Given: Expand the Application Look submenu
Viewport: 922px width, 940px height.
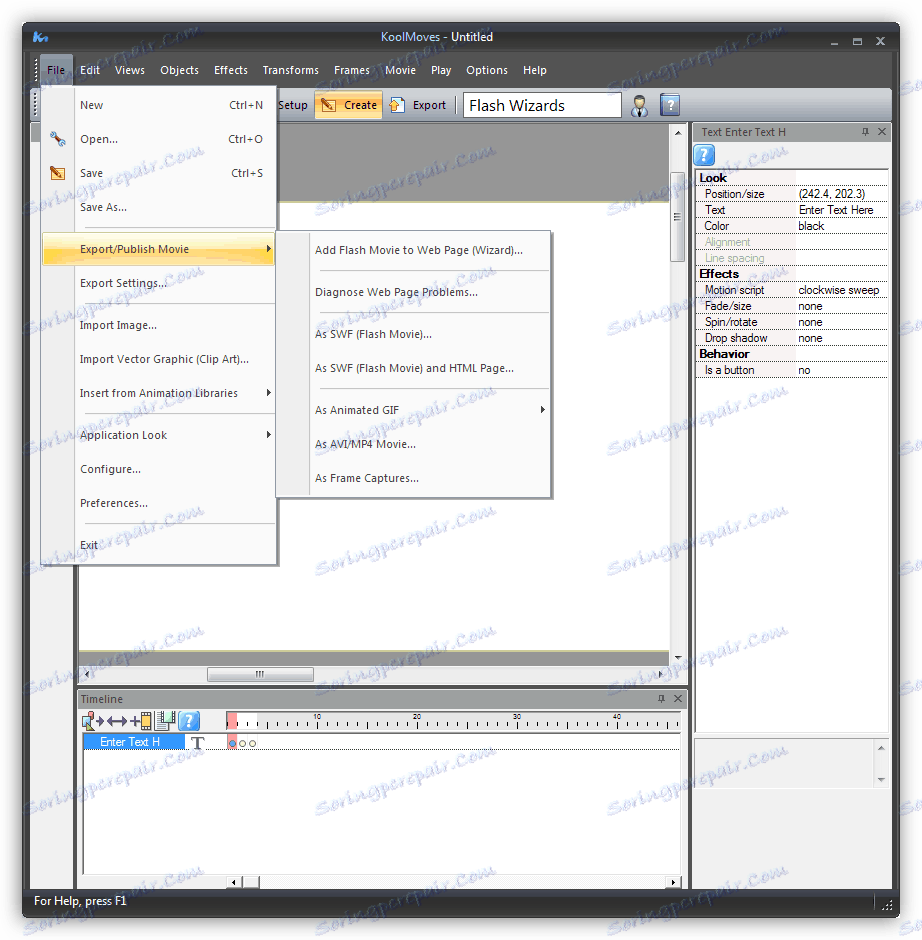Looking at the screenshot, I should tap(269, 435).
